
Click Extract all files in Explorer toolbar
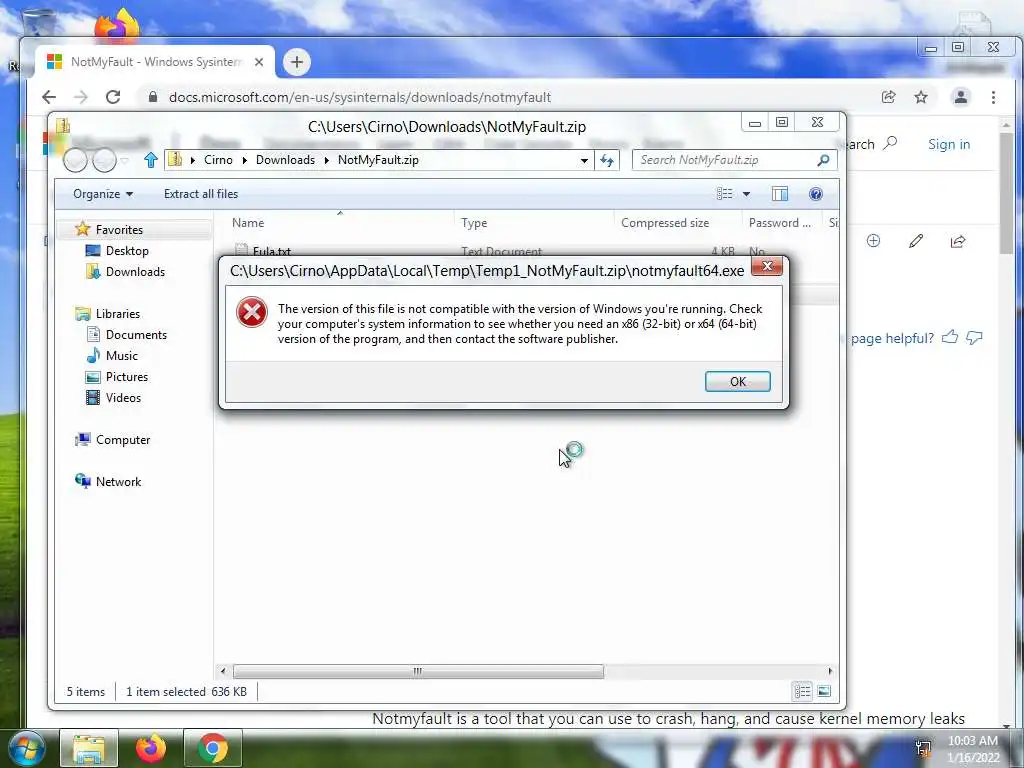200,194
